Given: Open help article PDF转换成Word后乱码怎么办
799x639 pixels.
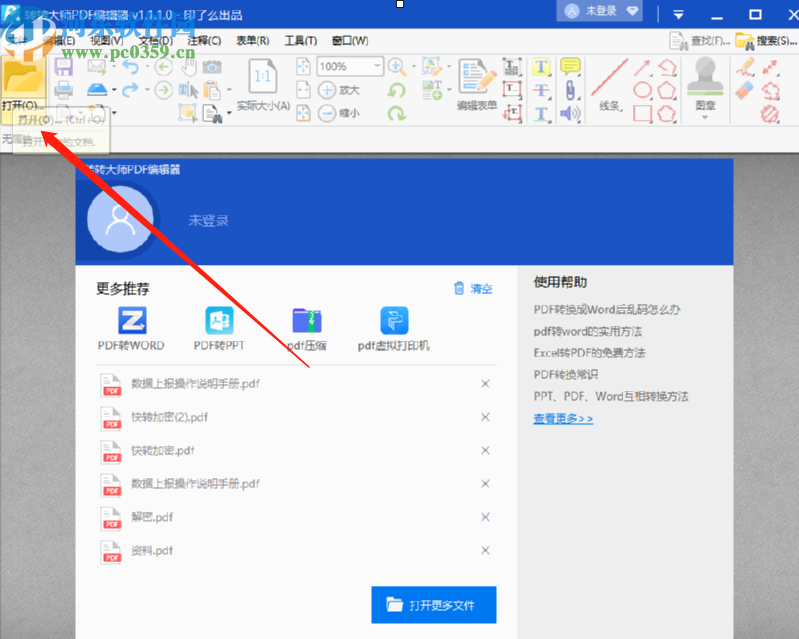Looking at the screenshot, I should [606, 310].
